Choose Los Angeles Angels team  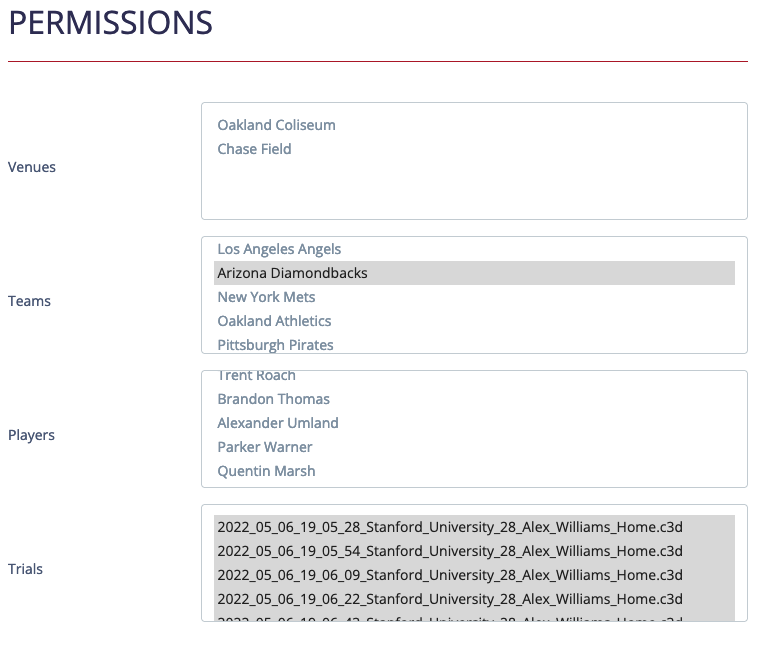(279, 249)
